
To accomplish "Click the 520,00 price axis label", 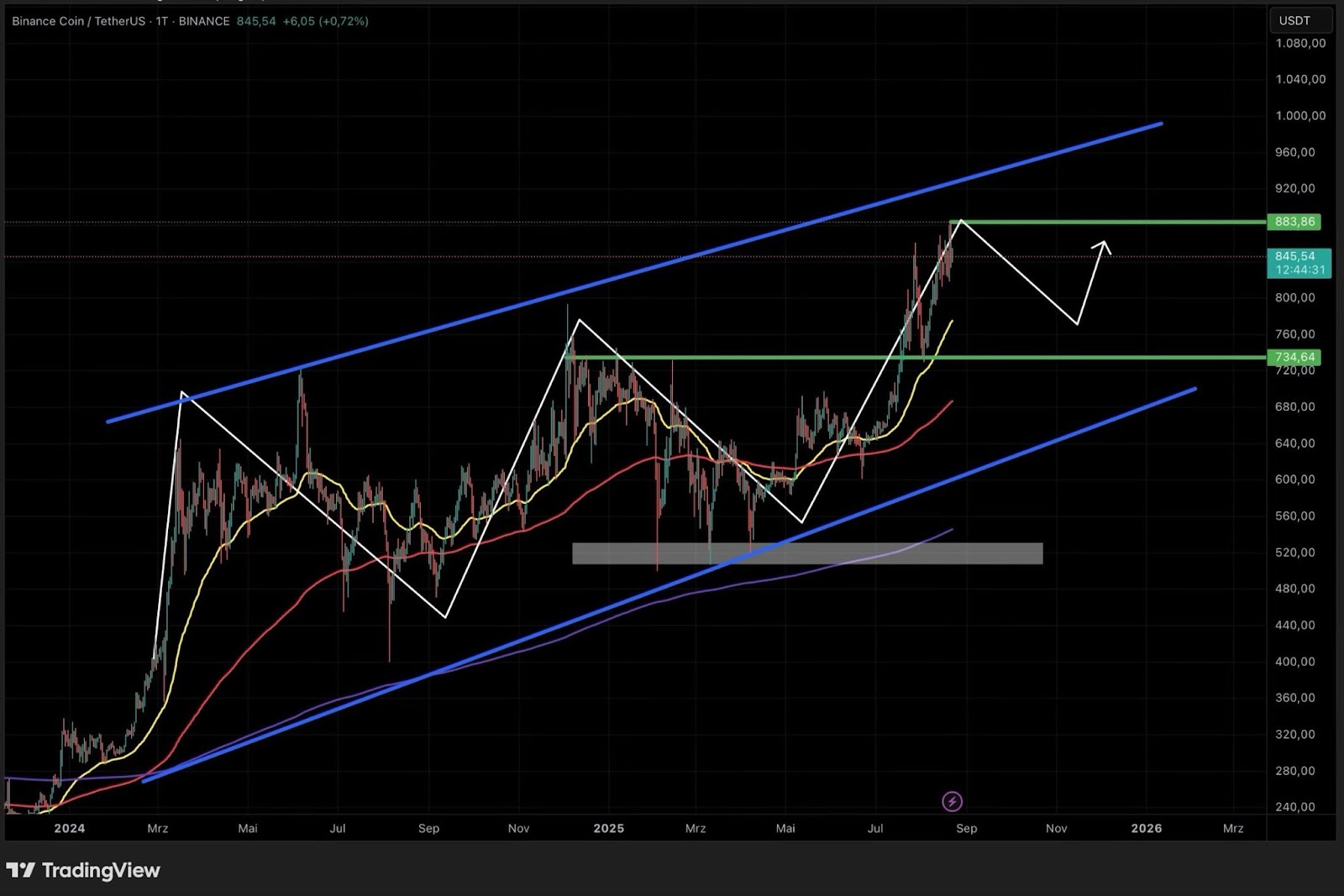I will 1295,553.
